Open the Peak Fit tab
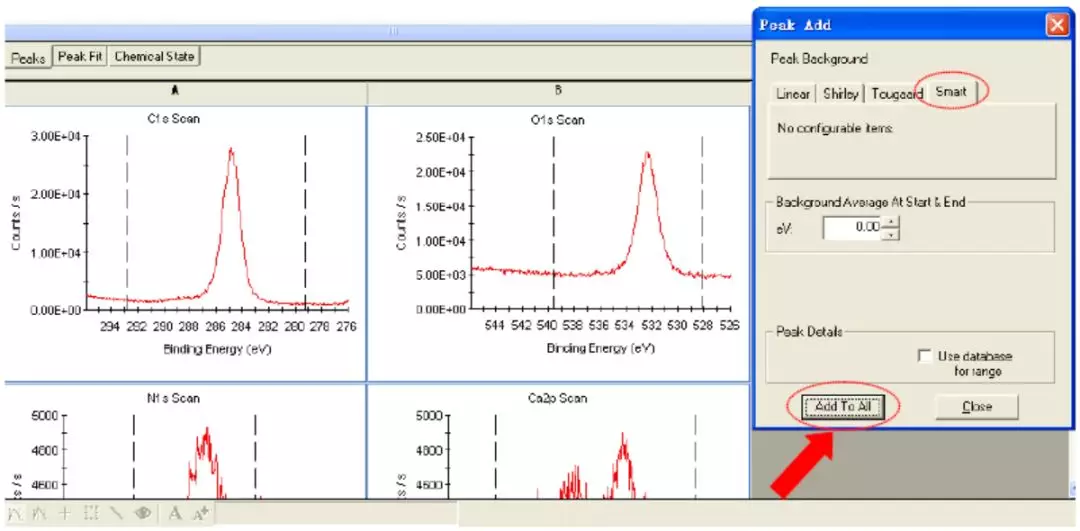This screenshot has height=531, width=1080. tap(80, 57)
